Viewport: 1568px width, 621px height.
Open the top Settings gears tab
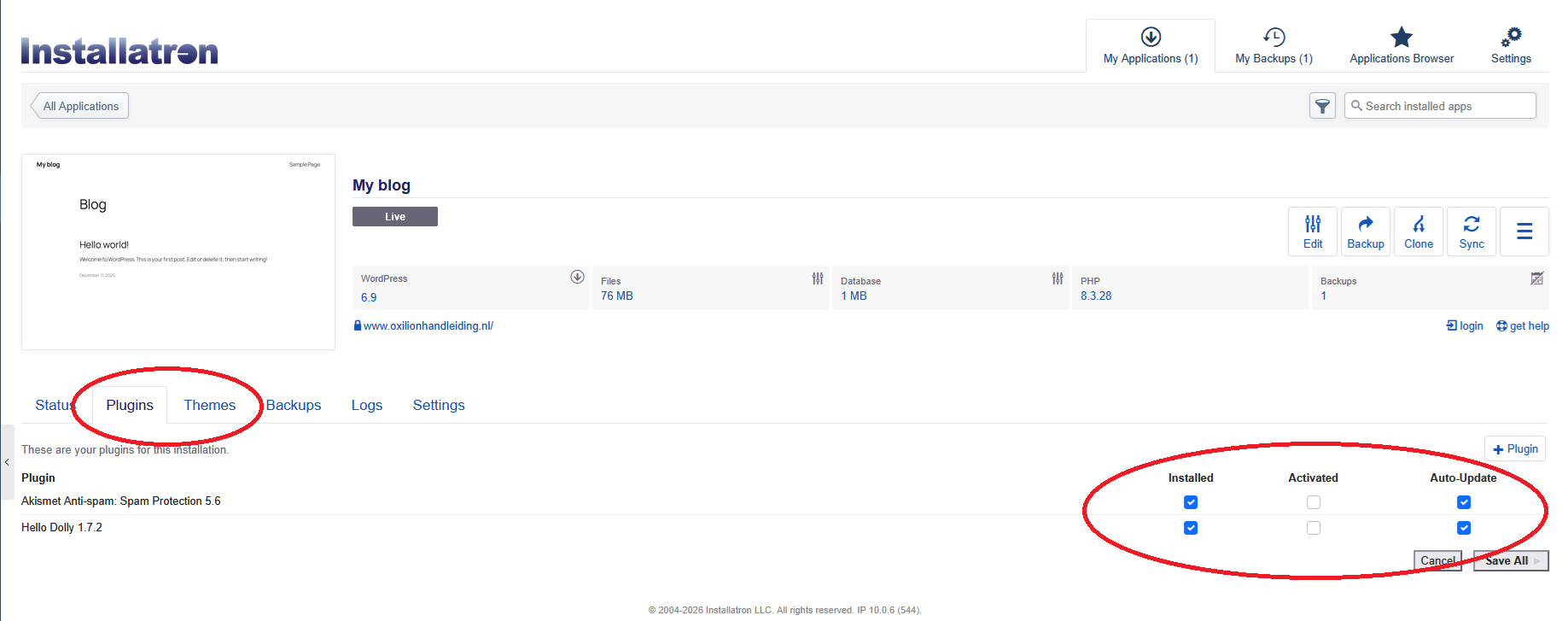click(1511, 46)
